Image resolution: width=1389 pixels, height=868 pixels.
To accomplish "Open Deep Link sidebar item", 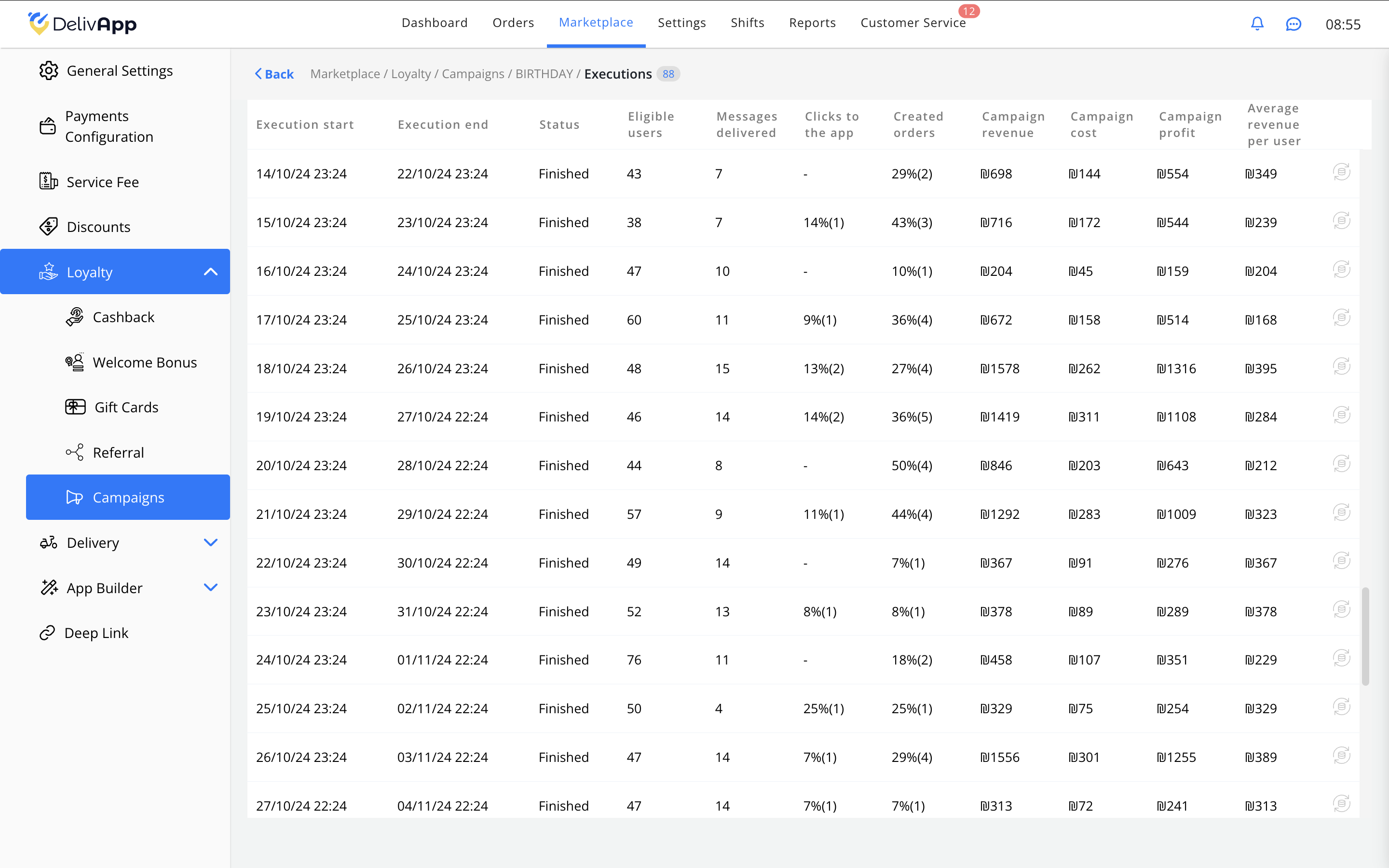I will pyautogui.click(x=96, y=633).
